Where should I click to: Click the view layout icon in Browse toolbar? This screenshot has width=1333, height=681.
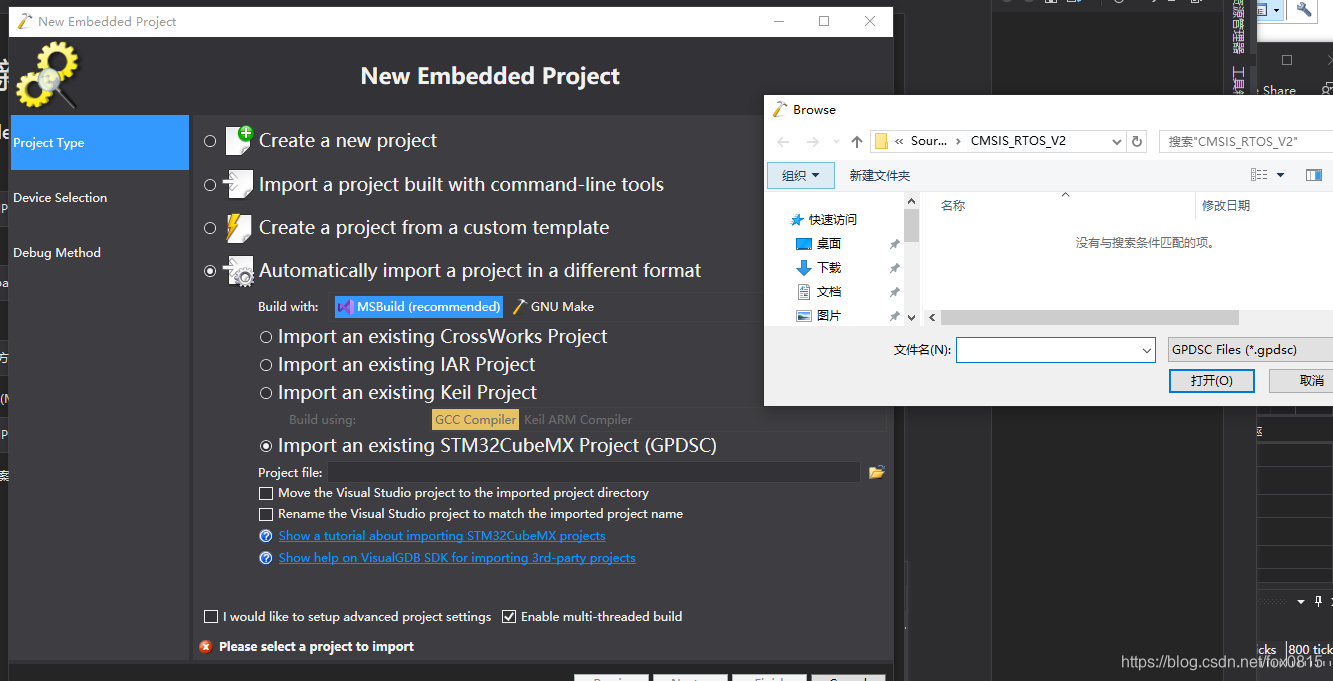pyautogui.click(x=1259, y=175)
